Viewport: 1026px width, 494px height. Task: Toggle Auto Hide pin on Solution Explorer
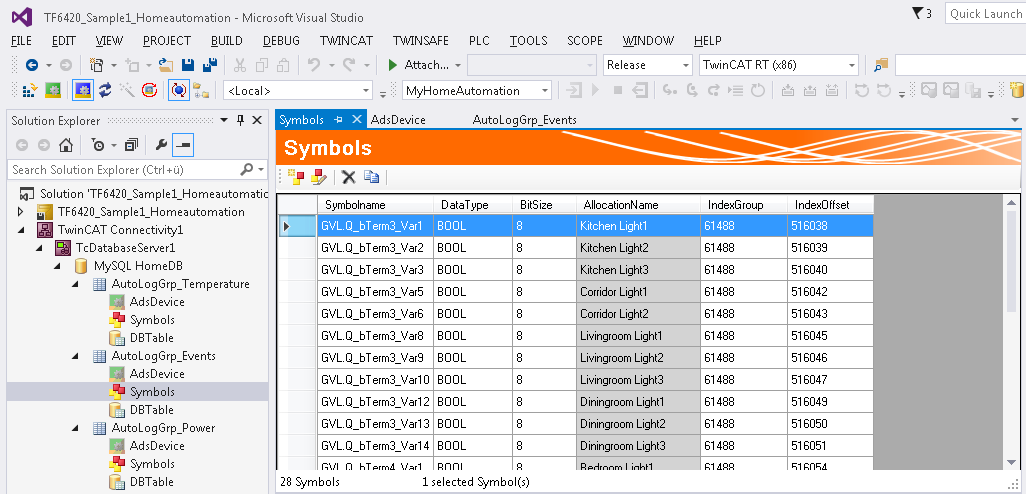240,120
